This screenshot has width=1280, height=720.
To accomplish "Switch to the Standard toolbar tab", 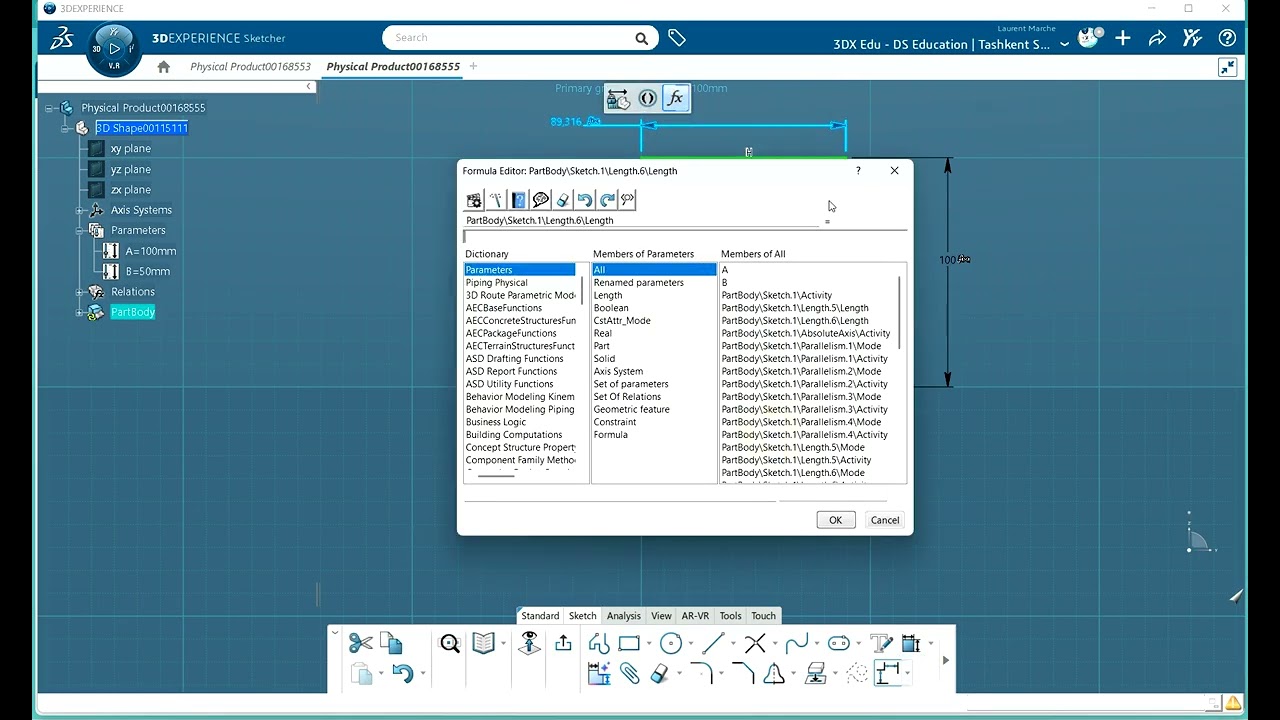I will click(x=540, y=616).
